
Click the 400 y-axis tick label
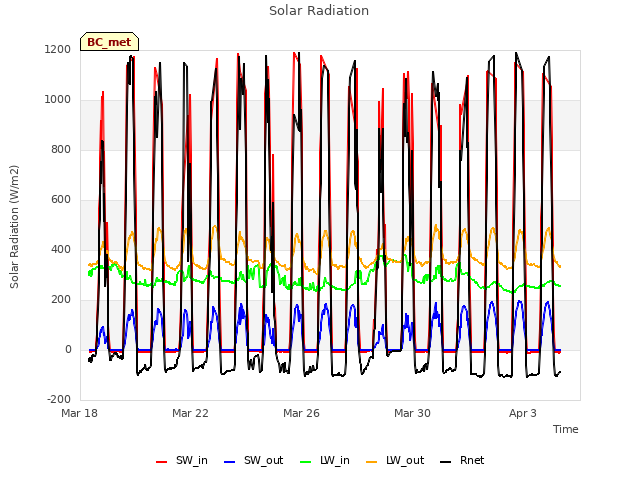click(61, 250)
